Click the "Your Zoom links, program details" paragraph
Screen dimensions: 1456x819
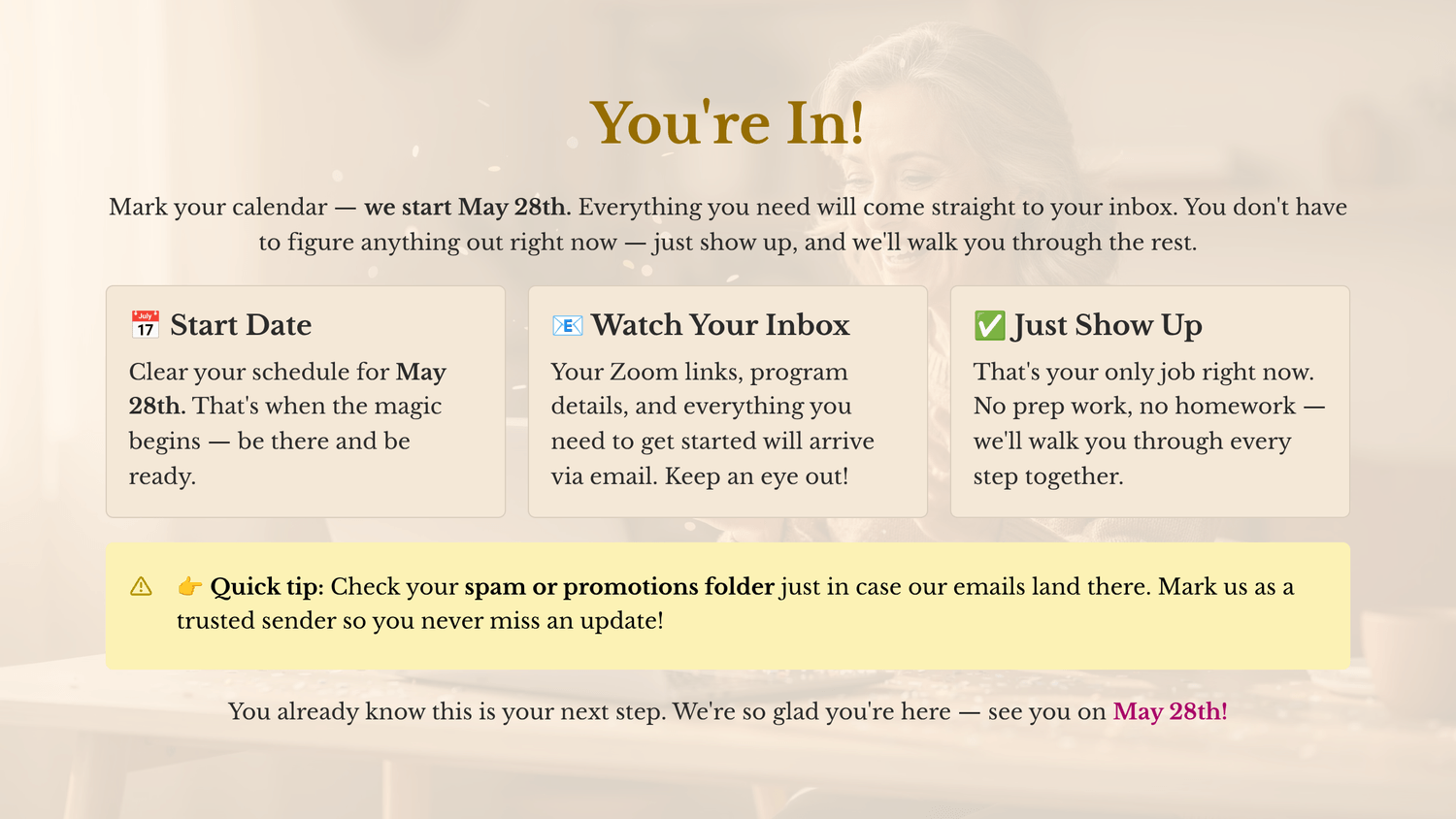pos(712,424)
